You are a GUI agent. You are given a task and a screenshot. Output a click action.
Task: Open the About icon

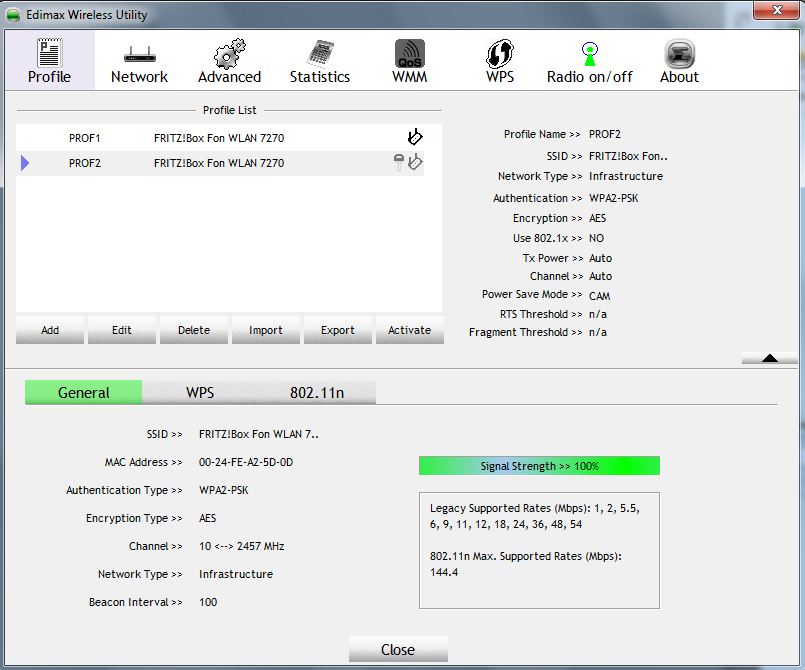tap(680, 54)
